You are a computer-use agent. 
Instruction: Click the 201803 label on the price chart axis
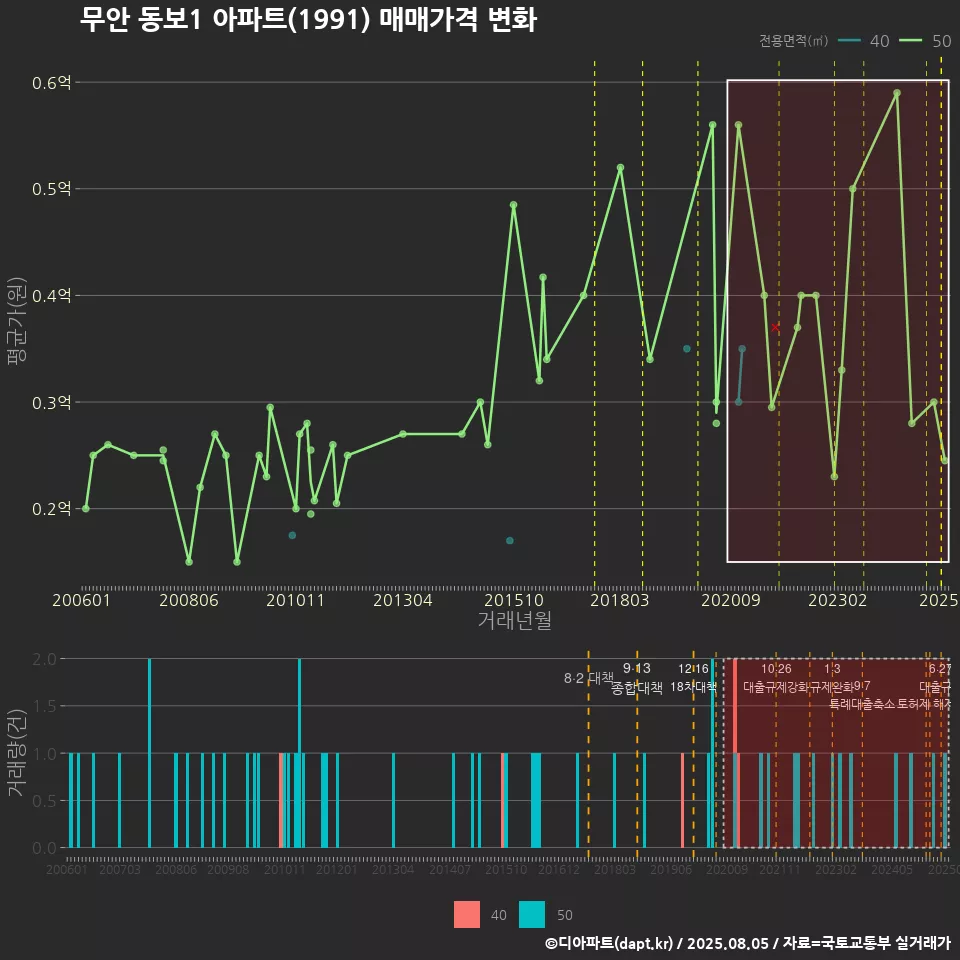[x=620, y=600]
